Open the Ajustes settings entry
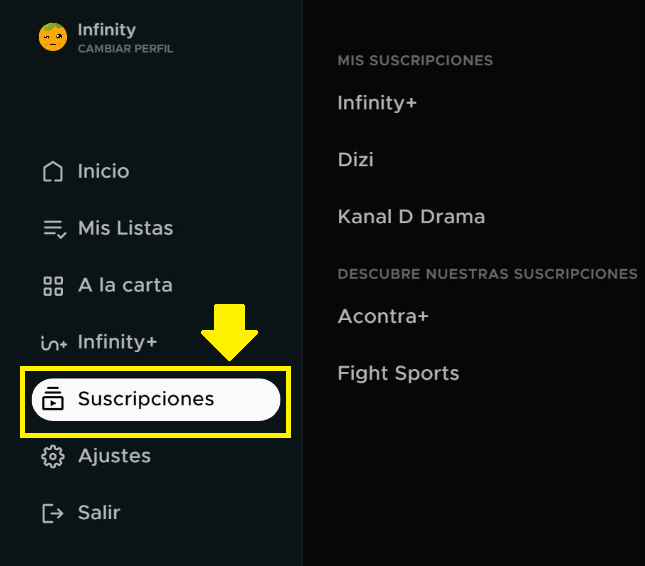This screenshot has width=645, height=566. click(x=114, y=456)
